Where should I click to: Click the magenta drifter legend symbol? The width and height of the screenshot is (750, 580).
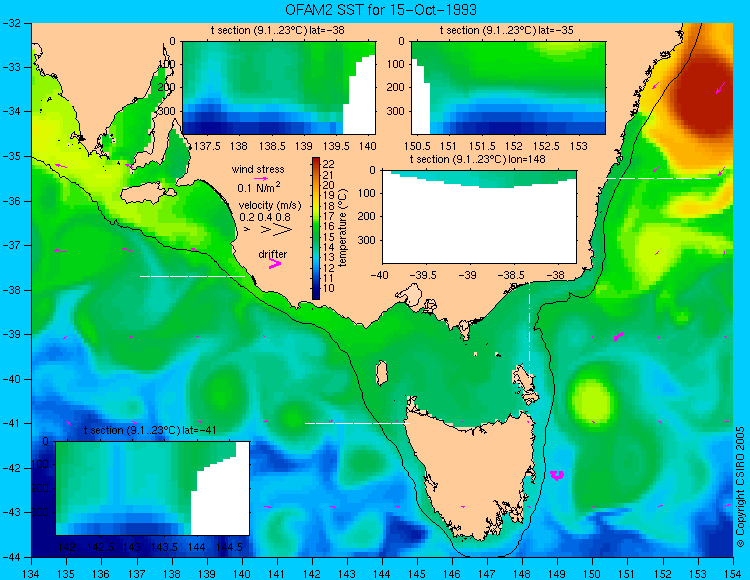(x=274, y=264)
